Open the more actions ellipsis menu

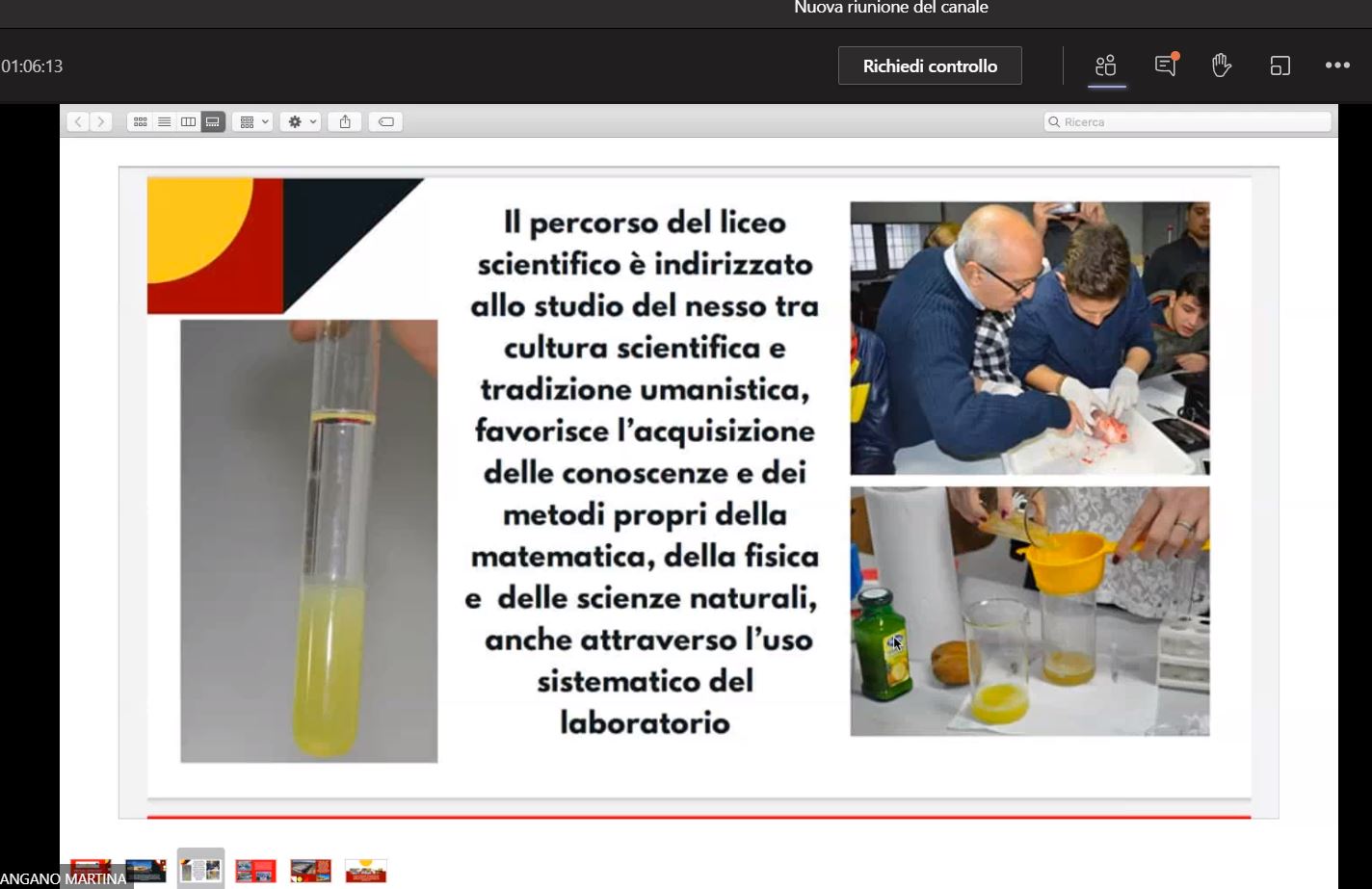[1337, 65]
